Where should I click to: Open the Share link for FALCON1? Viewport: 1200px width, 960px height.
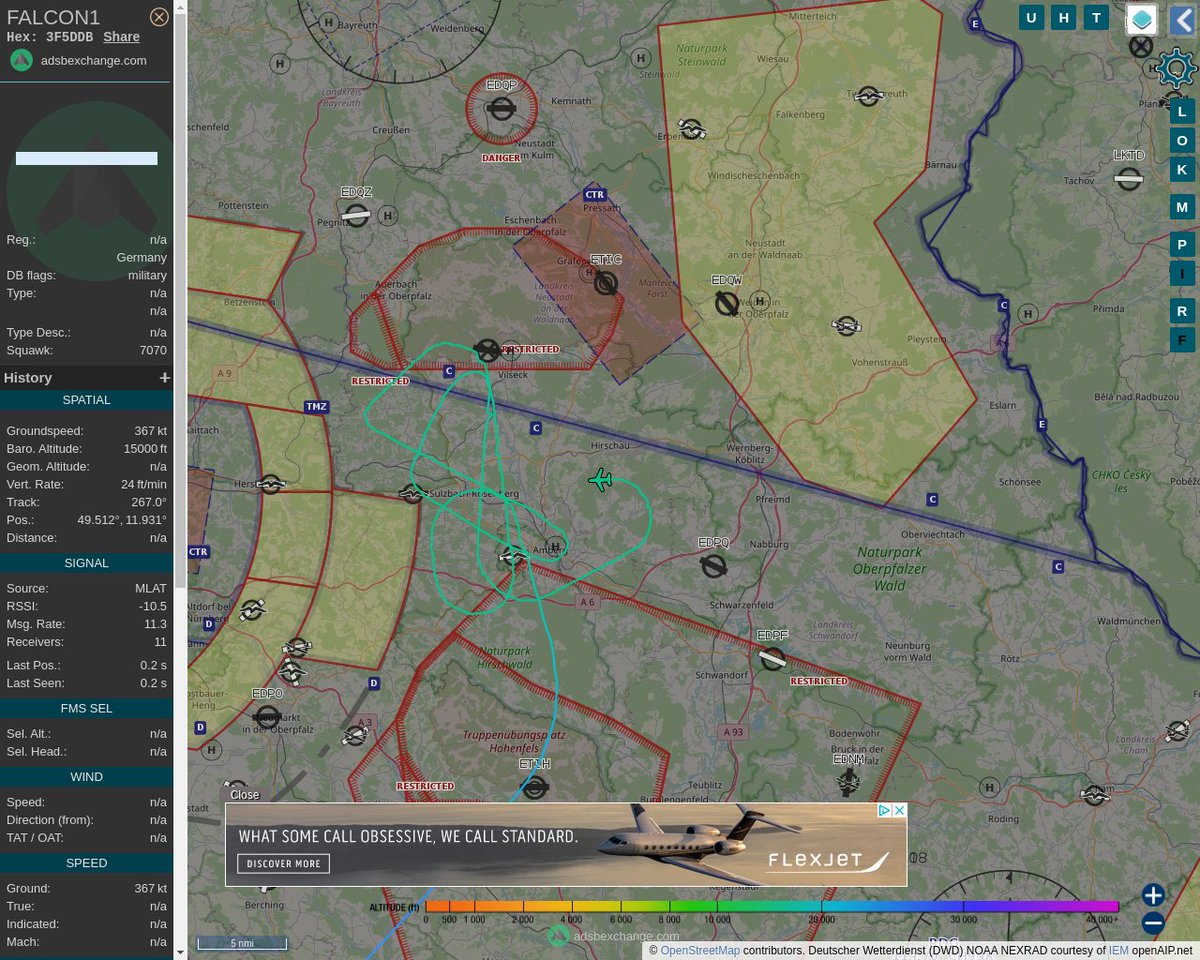tap(120, 36)
